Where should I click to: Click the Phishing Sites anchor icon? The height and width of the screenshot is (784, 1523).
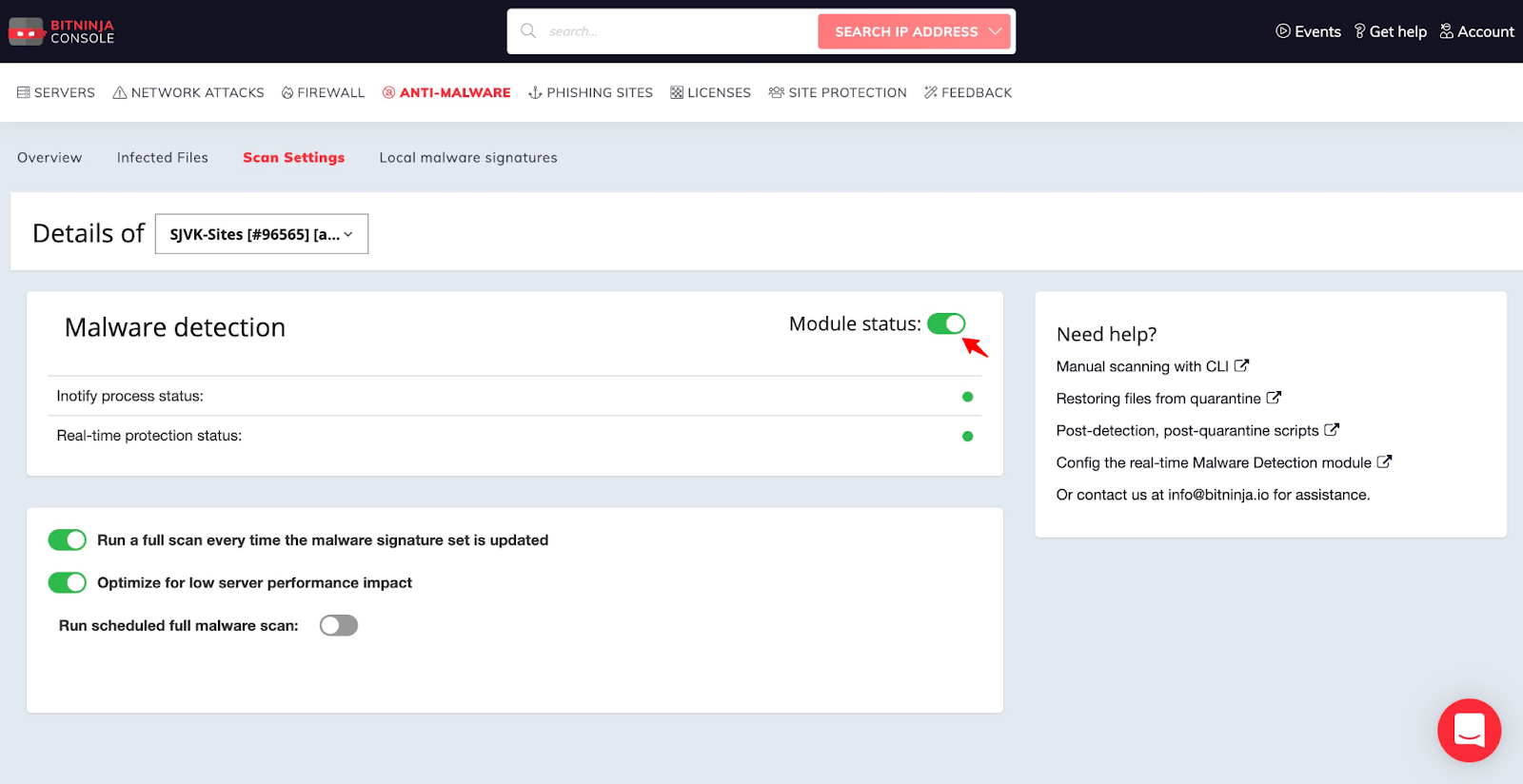coord(535,92)
